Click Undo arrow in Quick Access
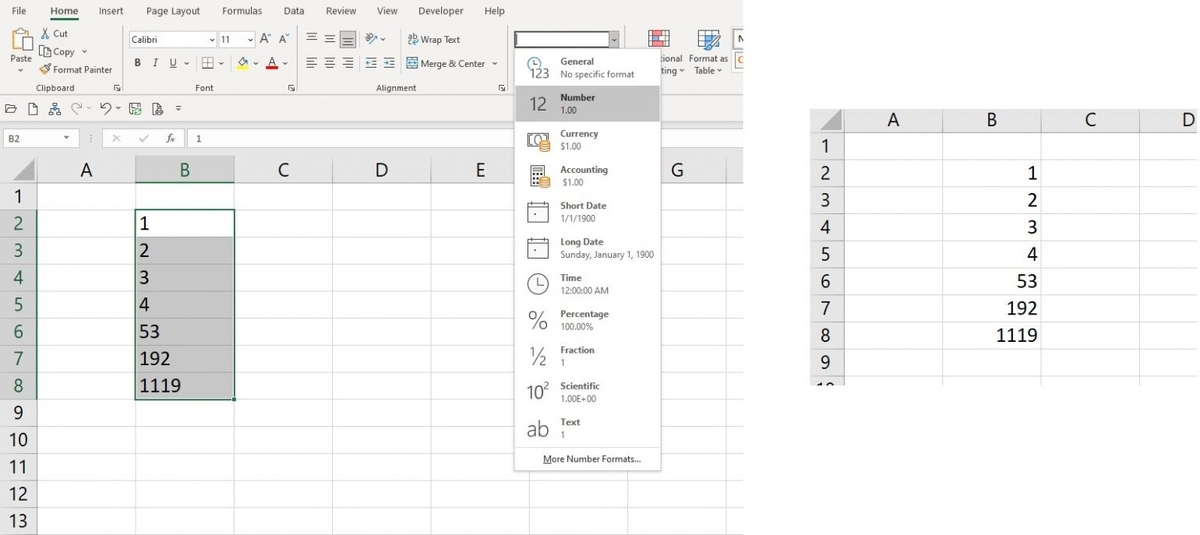The width and height of the screenshot is (1200, 535). point(105,108)
